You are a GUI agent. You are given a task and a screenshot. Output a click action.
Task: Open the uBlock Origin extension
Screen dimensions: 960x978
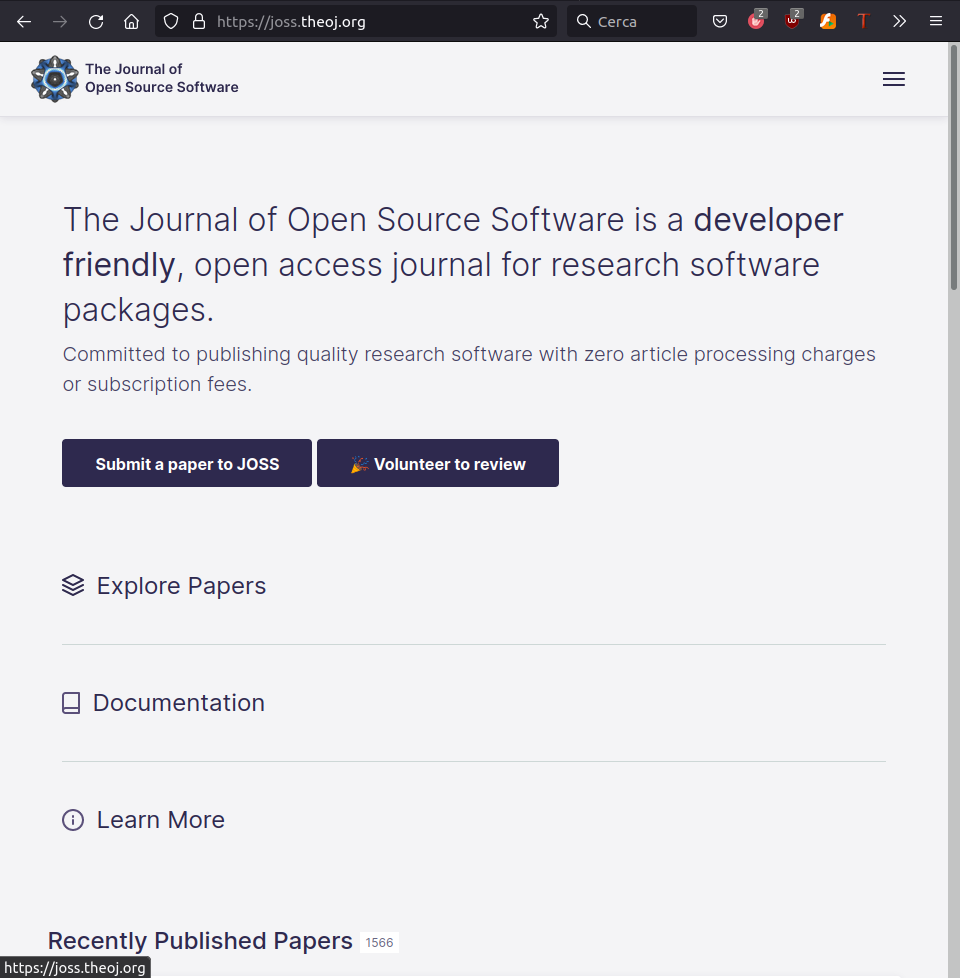(792, 22)
